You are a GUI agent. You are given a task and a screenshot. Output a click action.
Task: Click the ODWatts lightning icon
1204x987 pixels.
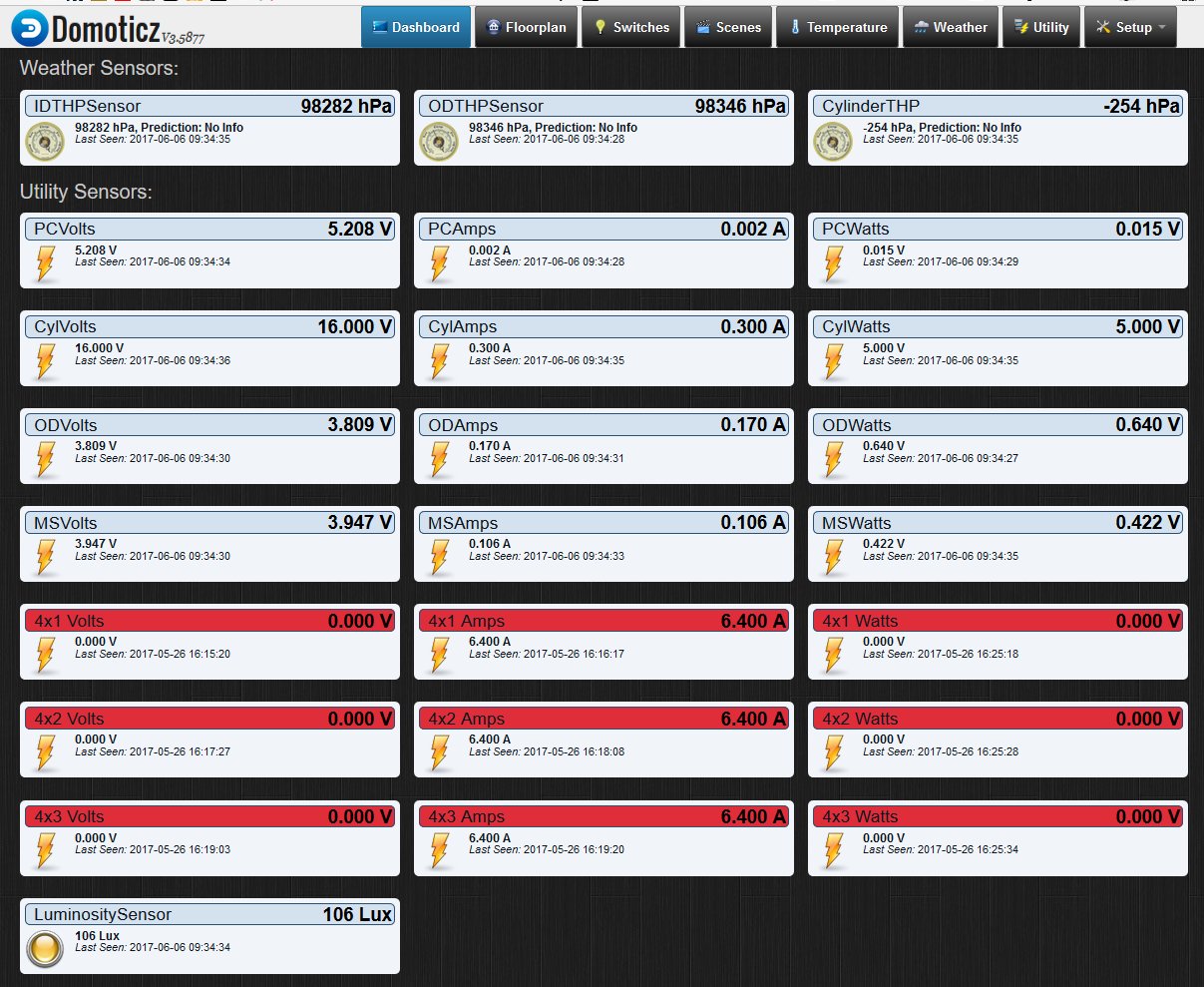(834, 459)
